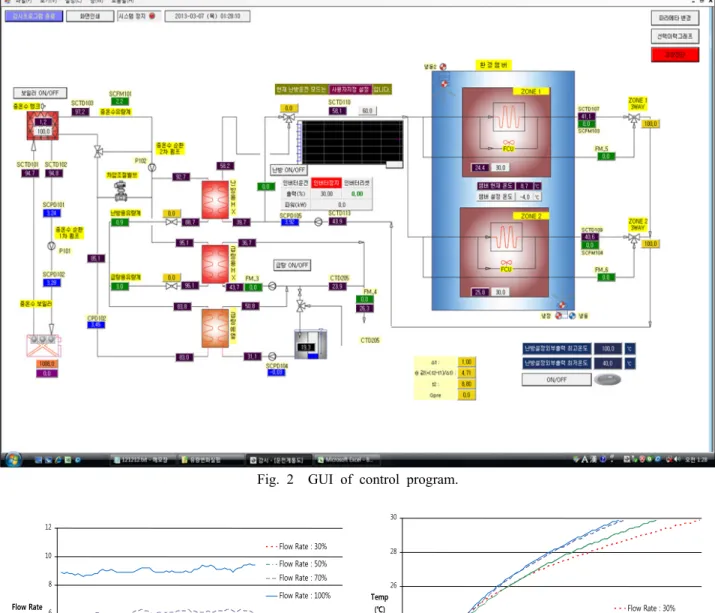
Task: Click the blue icon below the chamber
Action: (572, 316)
